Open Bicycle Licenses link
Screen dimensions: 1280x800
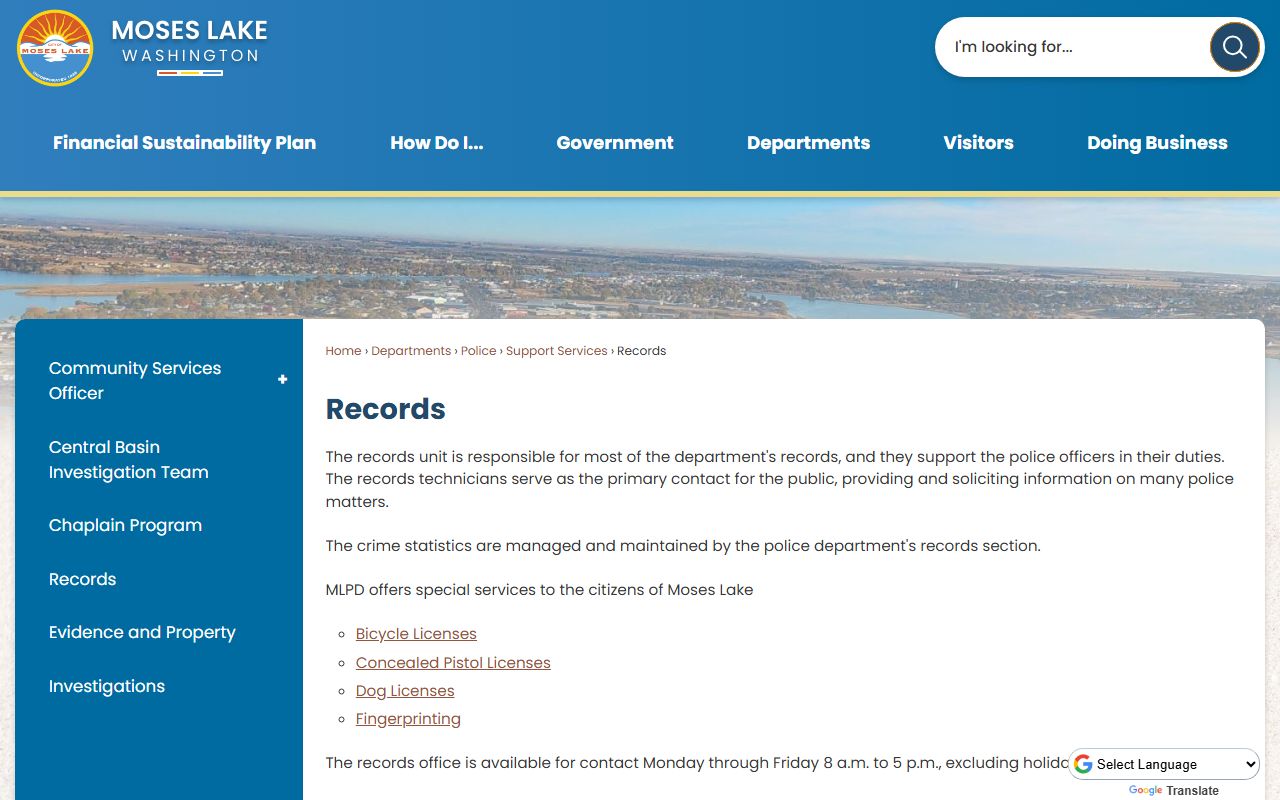coord(416,634)
